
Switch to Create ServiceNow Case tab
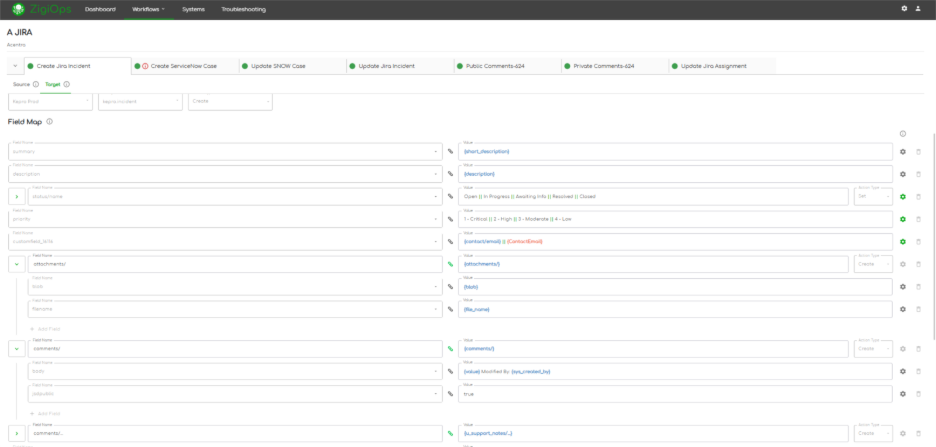[x=185, y=66]
